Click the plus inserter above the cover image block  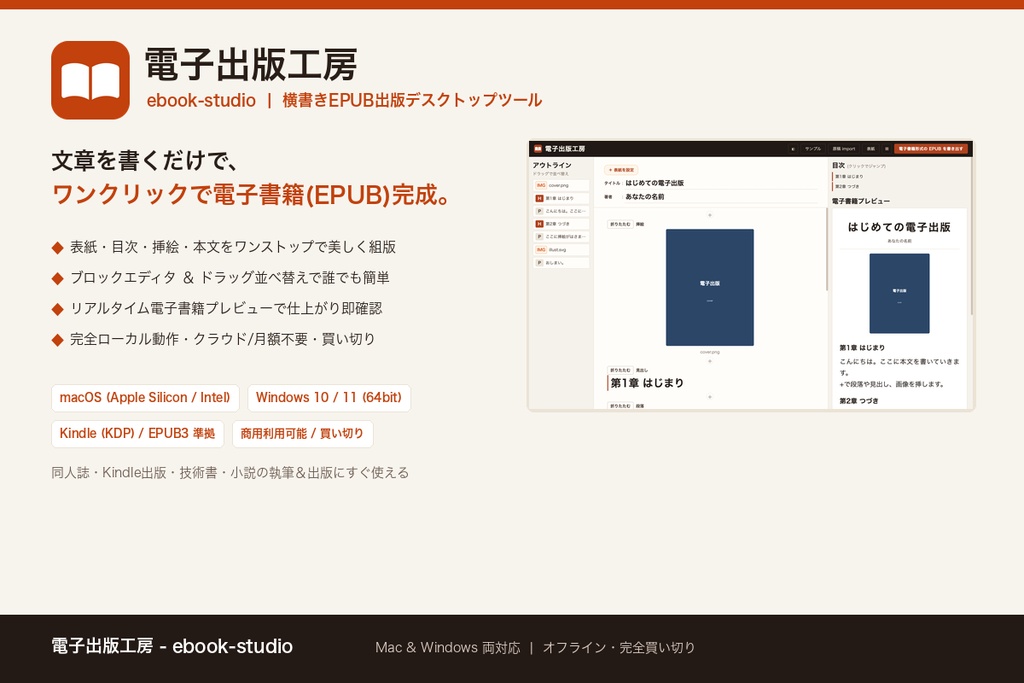[710, 215]
